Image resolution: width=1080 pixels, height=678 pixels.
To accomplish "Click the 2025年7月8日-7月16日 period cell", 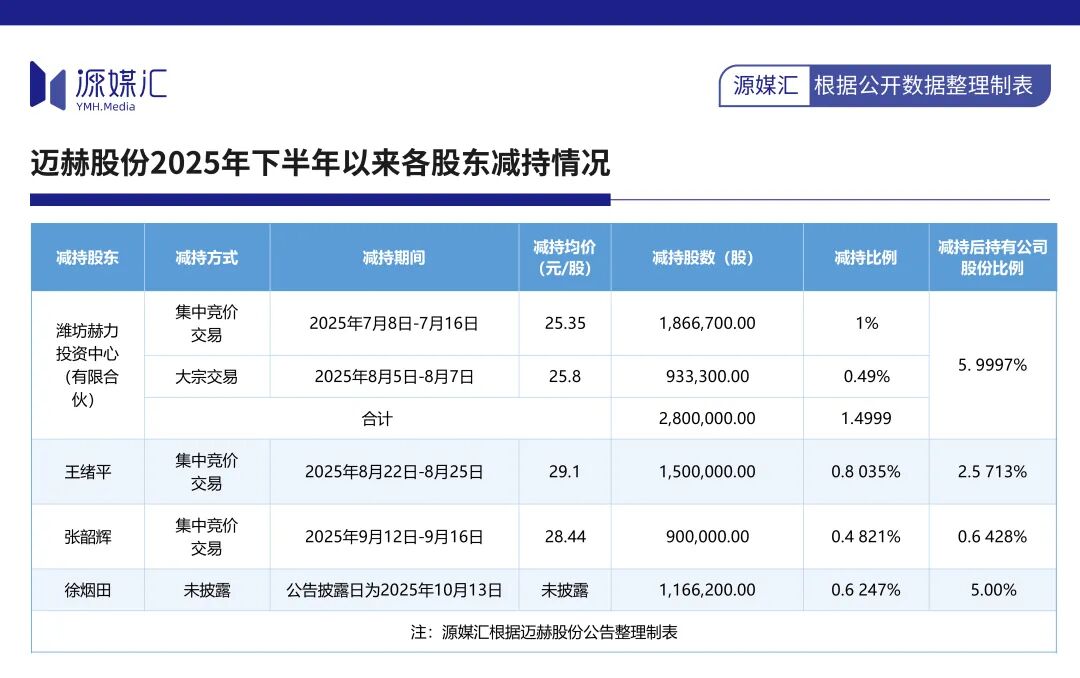I will [x=394, y=323].
